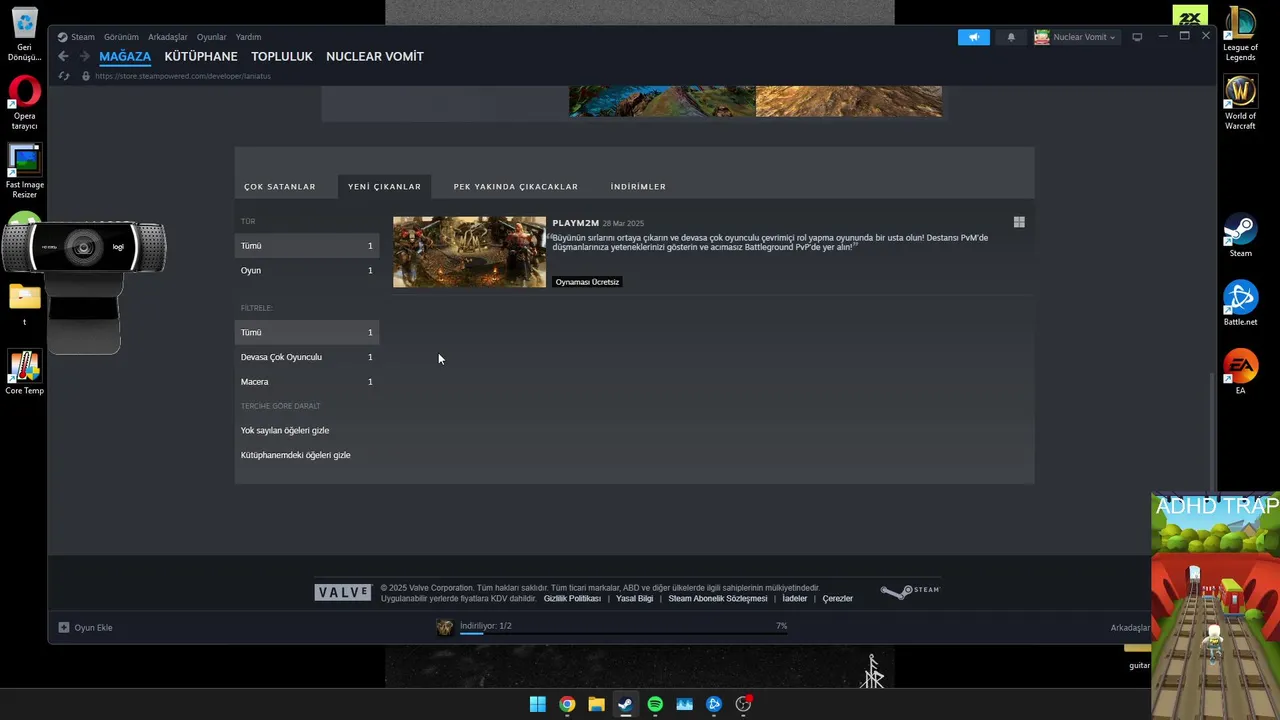
Task: Open the Recycle Bin on desktop
Action: [24, 35]
